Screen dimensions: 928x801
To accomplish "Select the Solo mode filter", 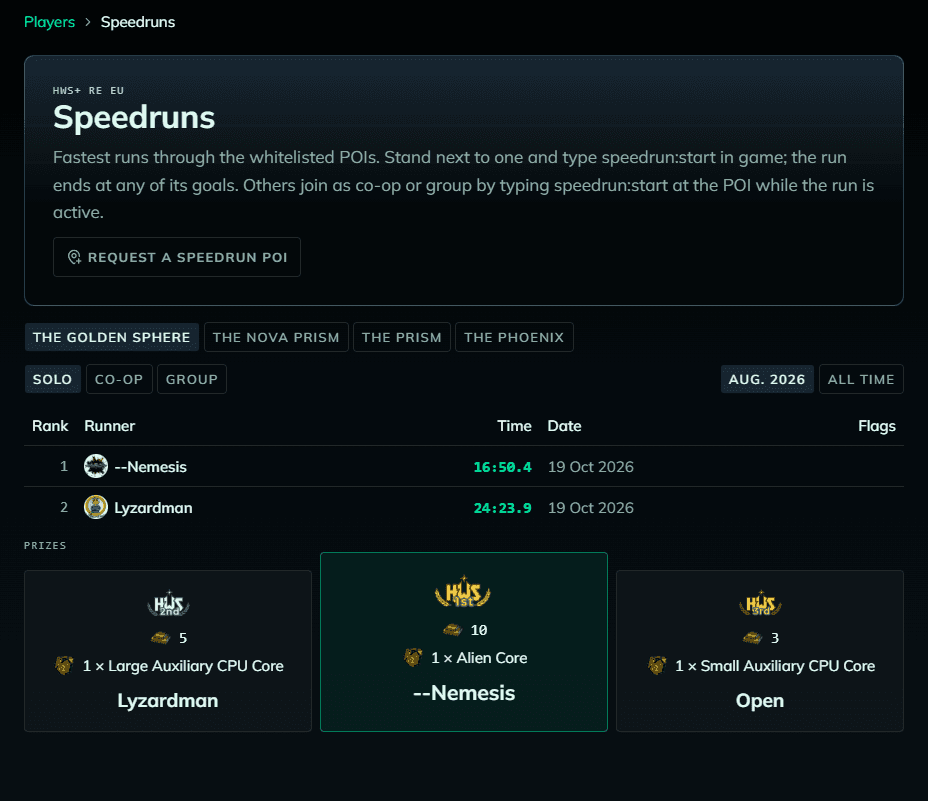I will coord(53,379).
